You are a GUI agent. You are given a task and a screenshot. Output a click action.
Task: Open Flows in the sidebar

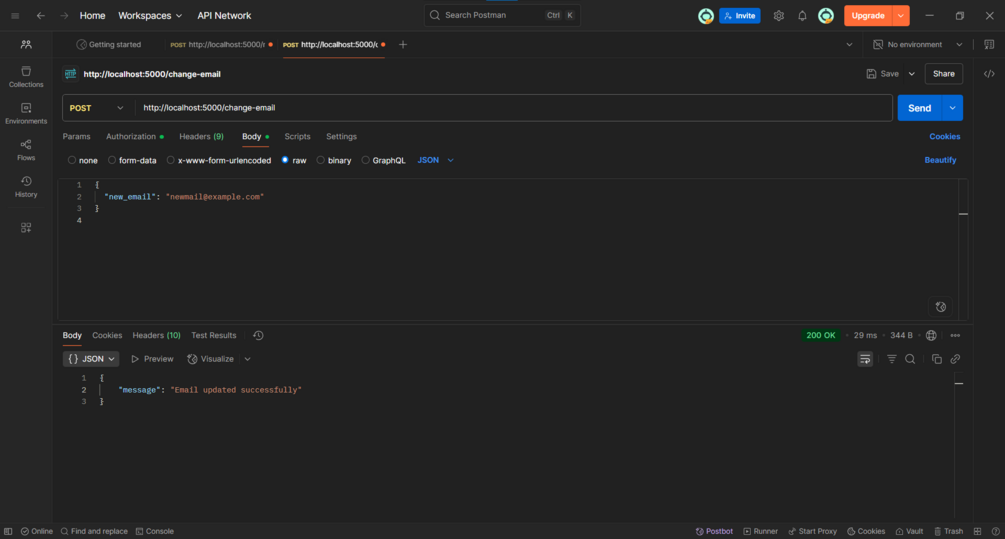26,150
